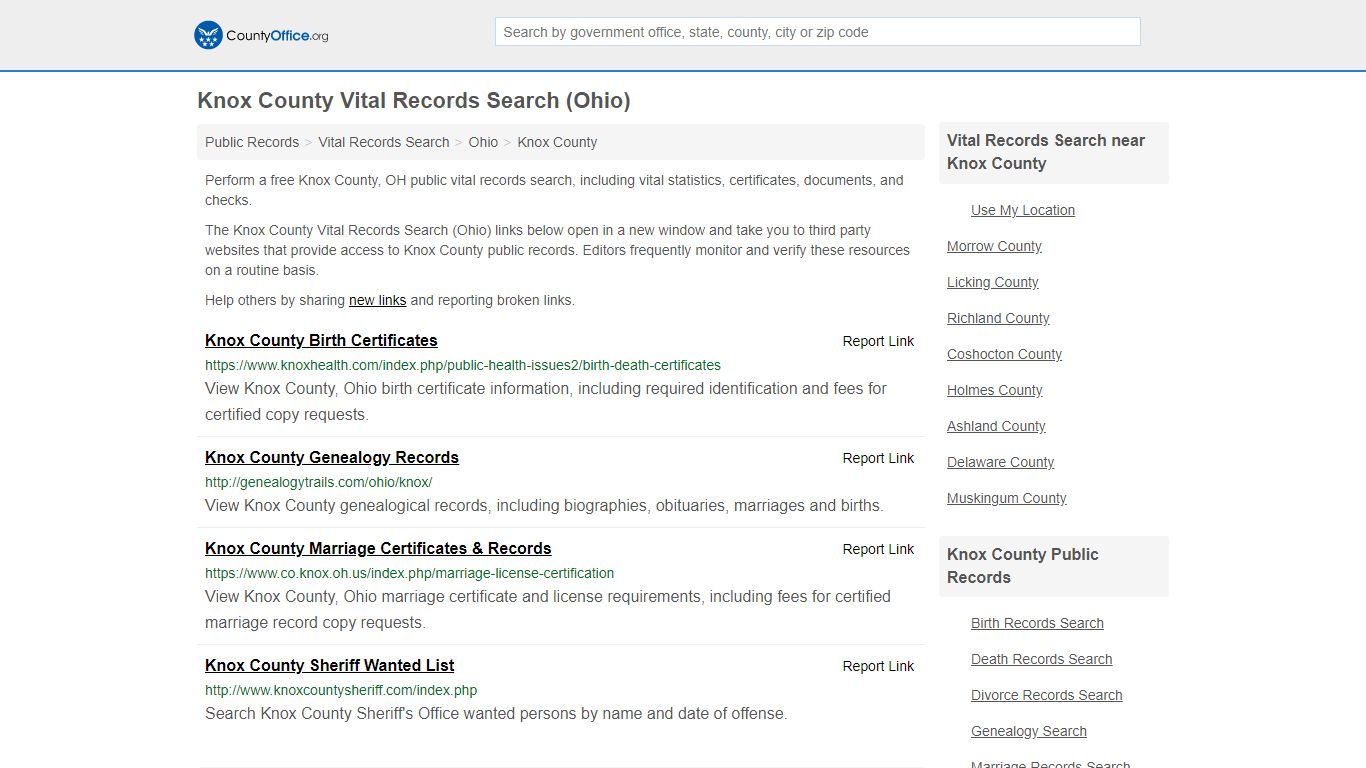Screen dimensions: 1366x768
Task: Open Death Records Search link
Action: click(x=1041, y=659)
